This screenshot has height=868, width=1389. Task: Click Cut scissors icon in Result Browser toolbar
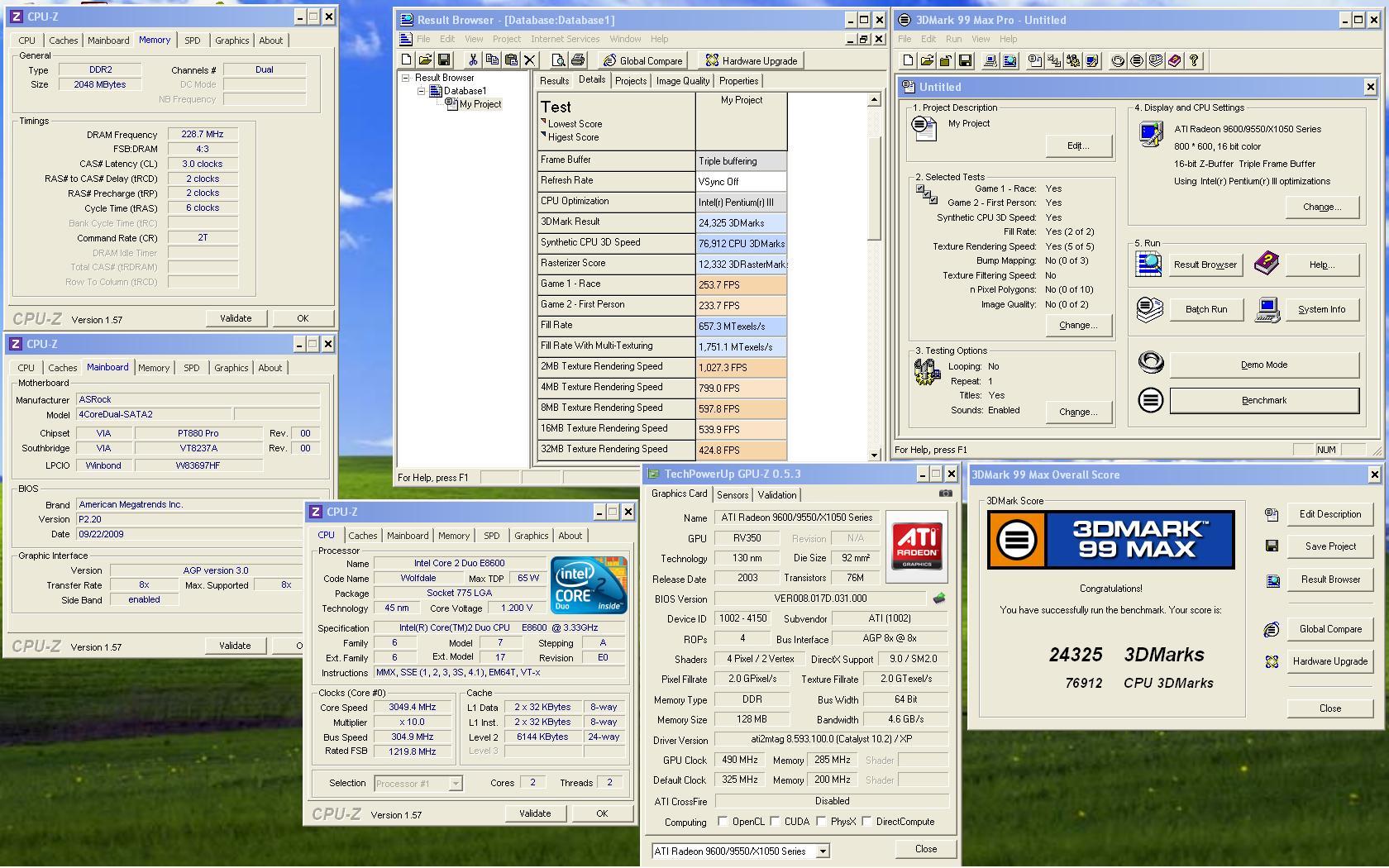click(473, 60)
